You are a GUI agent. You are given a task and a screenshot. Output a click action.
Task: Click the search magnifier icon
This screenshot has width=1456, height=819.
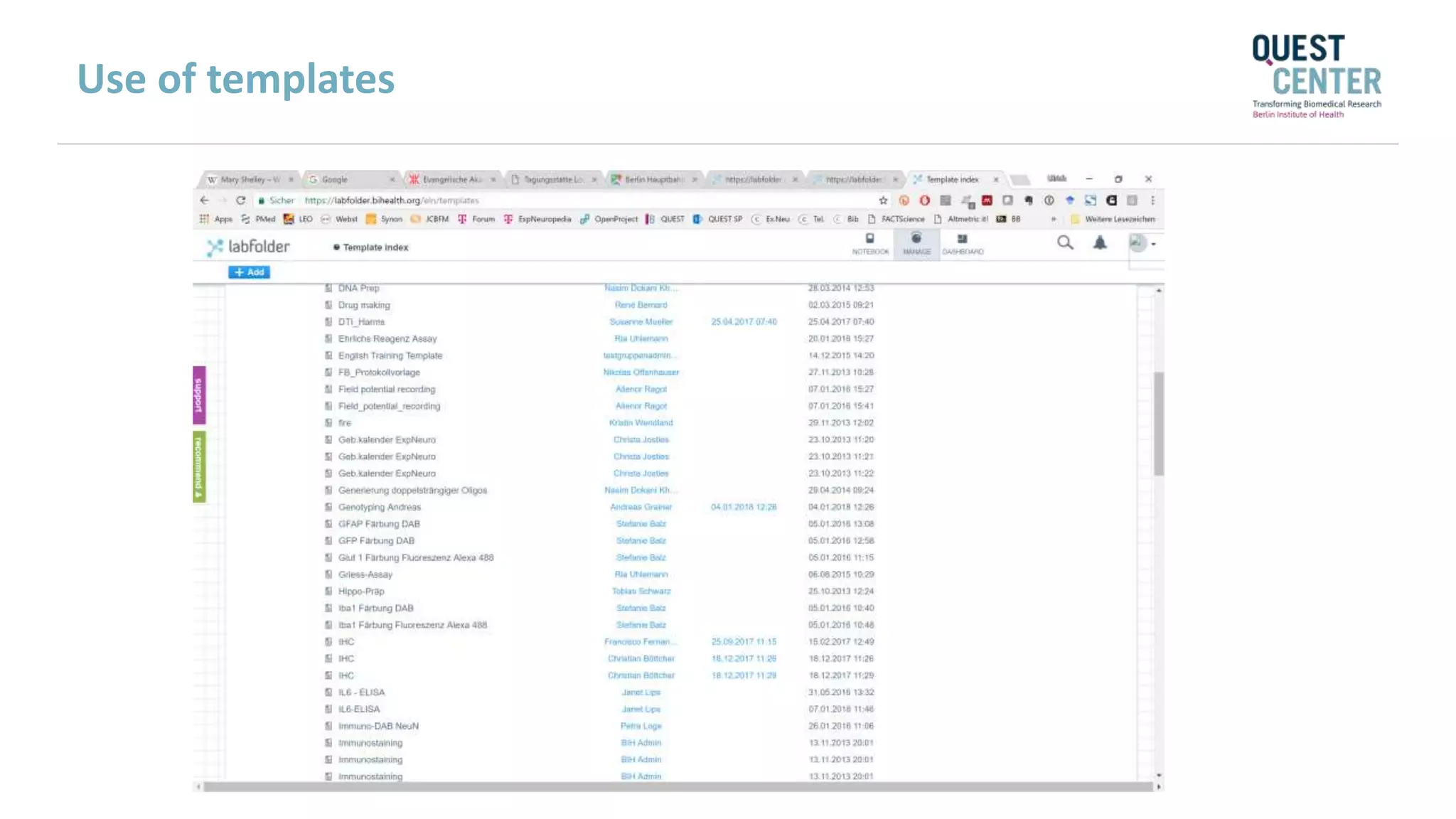pos(1064,243)
